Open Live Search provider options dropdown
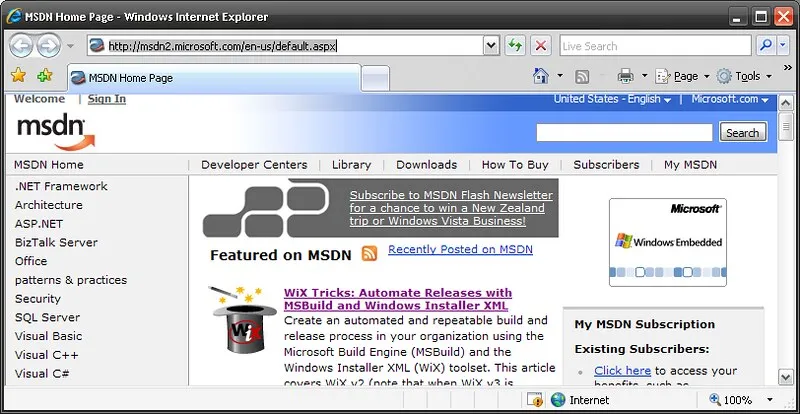 (x=783, y=46)
